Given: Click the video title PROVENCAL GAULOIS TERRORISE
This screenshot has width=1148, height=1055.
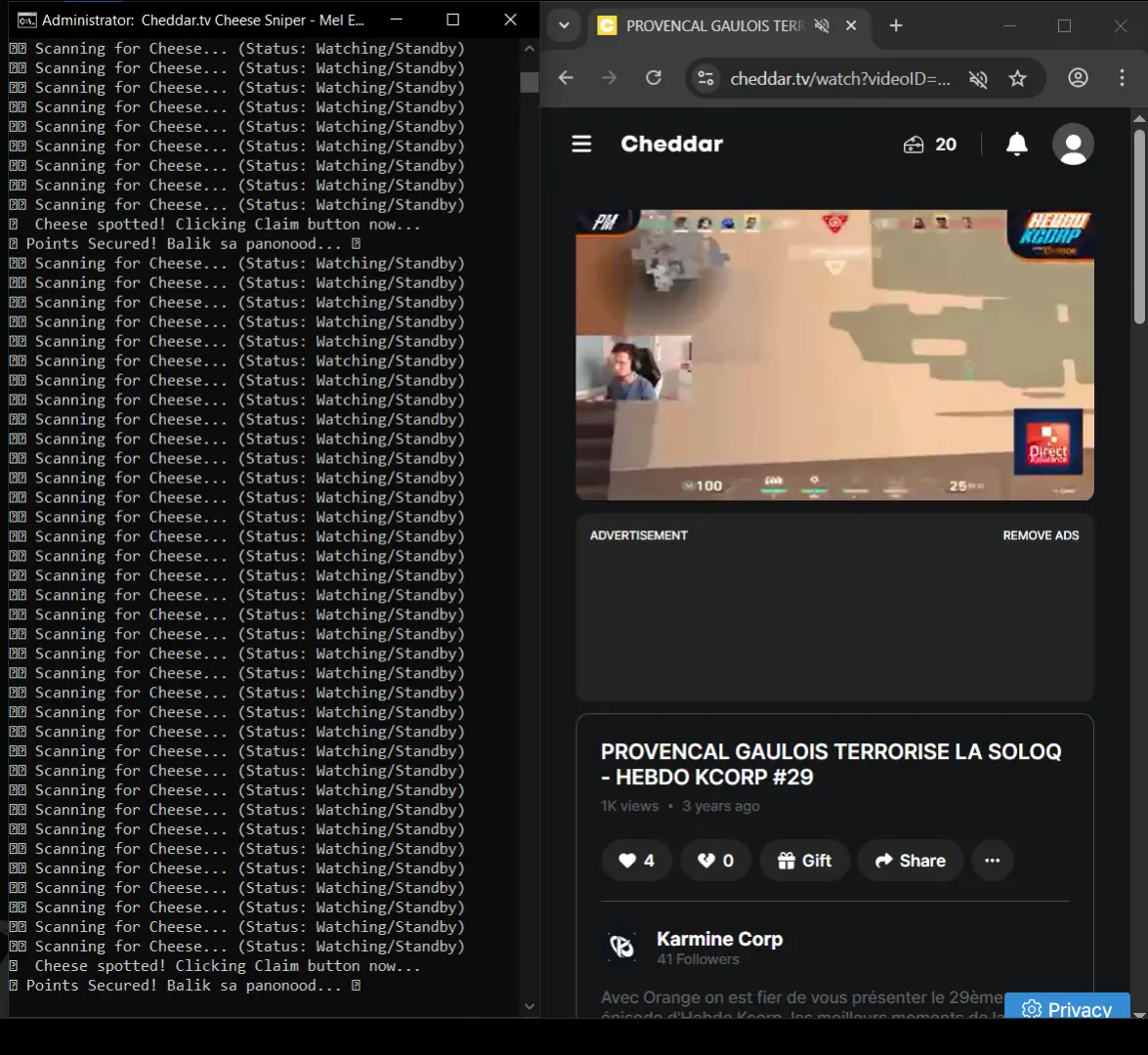Looking at the screenshot, I should (x=831, y=764).
